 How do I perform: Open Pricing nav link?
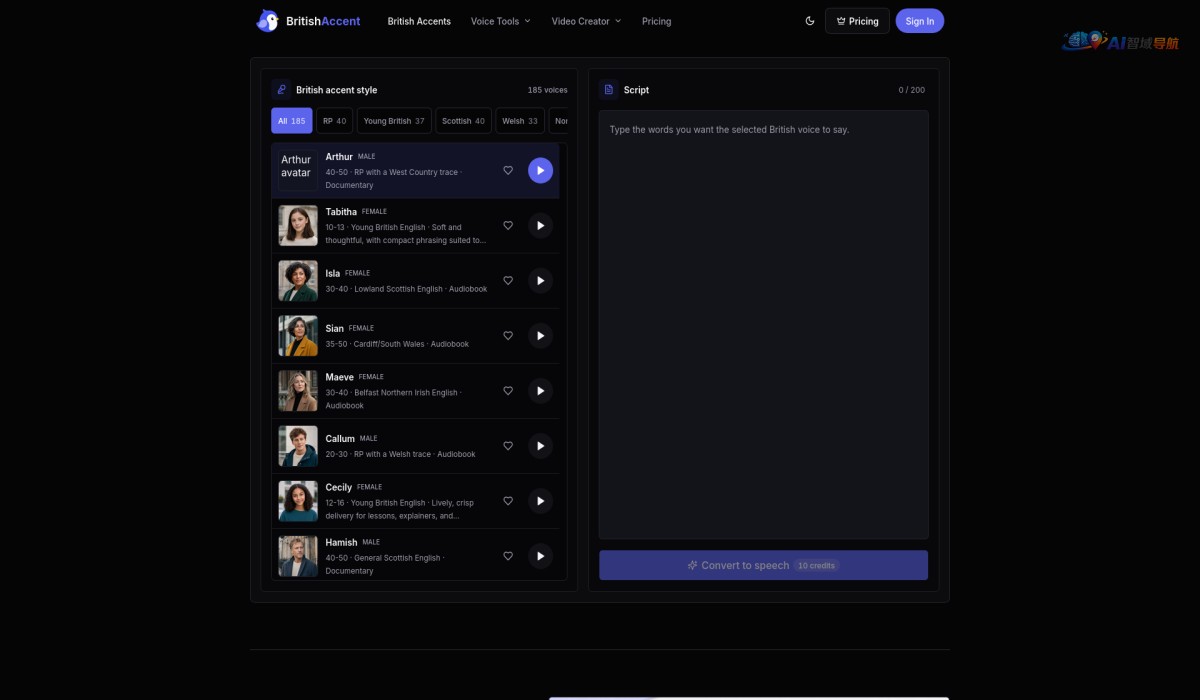click(x=657, y=21)
